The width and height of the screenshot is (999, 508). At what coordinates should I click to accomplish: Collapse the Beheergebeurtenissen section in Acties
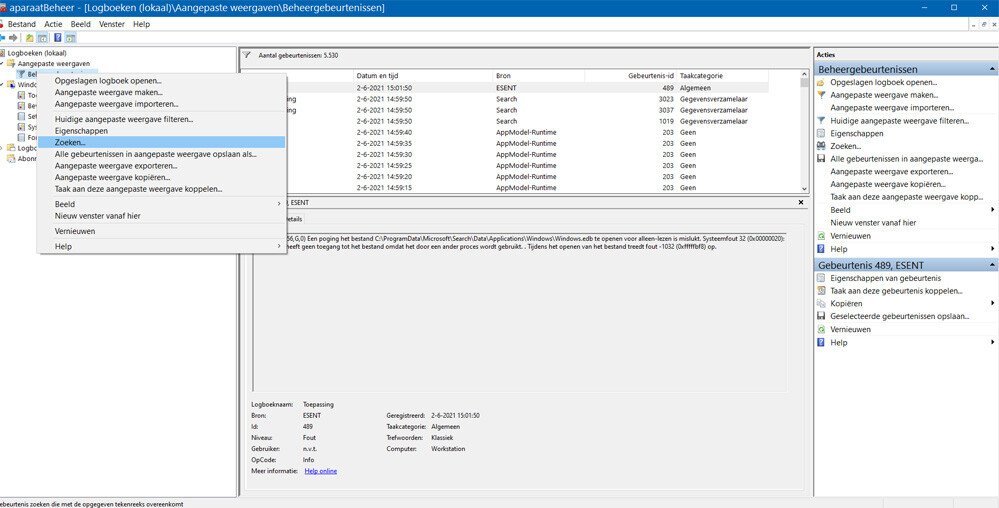click(992, 69)
